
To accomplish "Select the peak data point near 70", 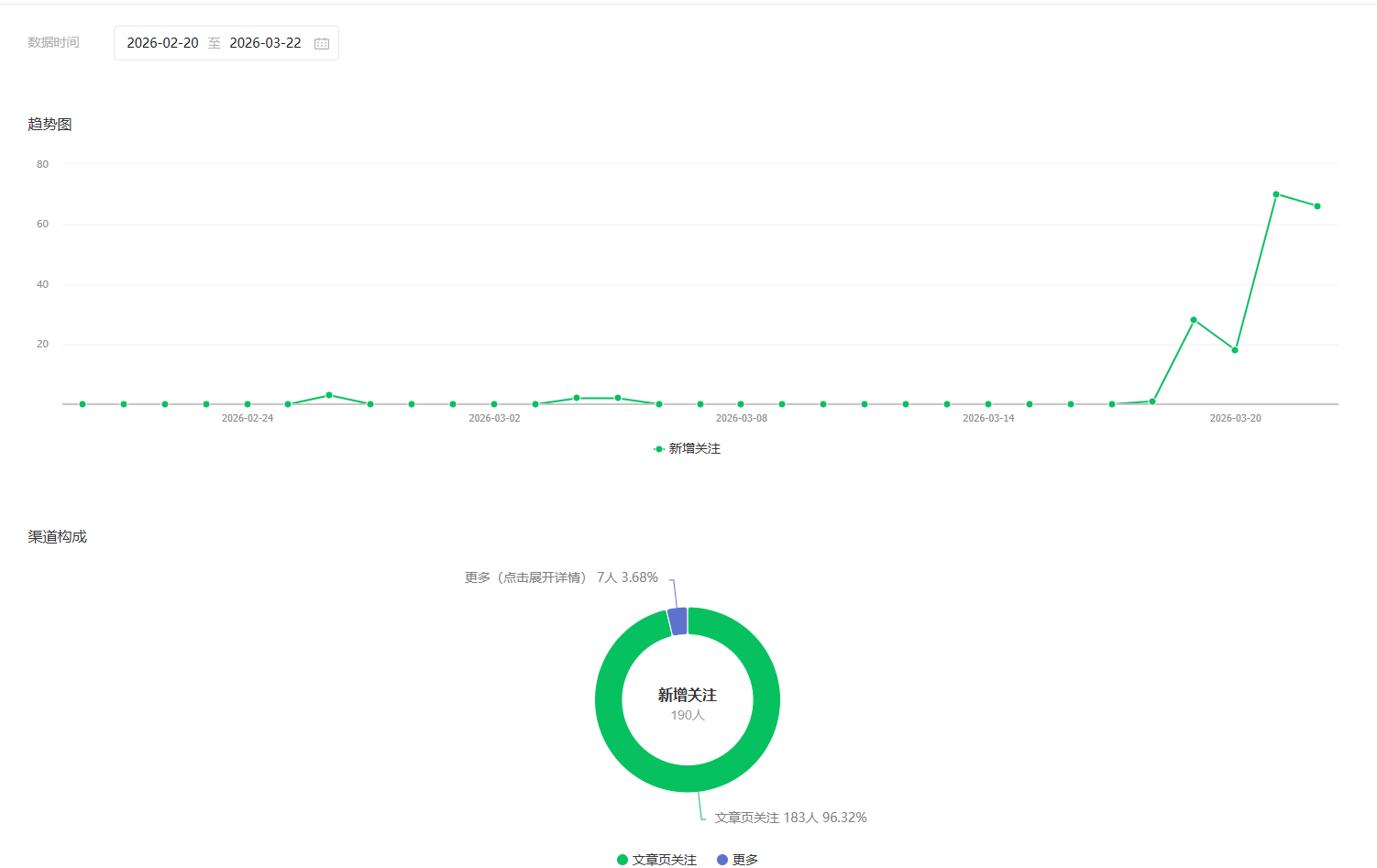I will click(x=1275, y=194).
